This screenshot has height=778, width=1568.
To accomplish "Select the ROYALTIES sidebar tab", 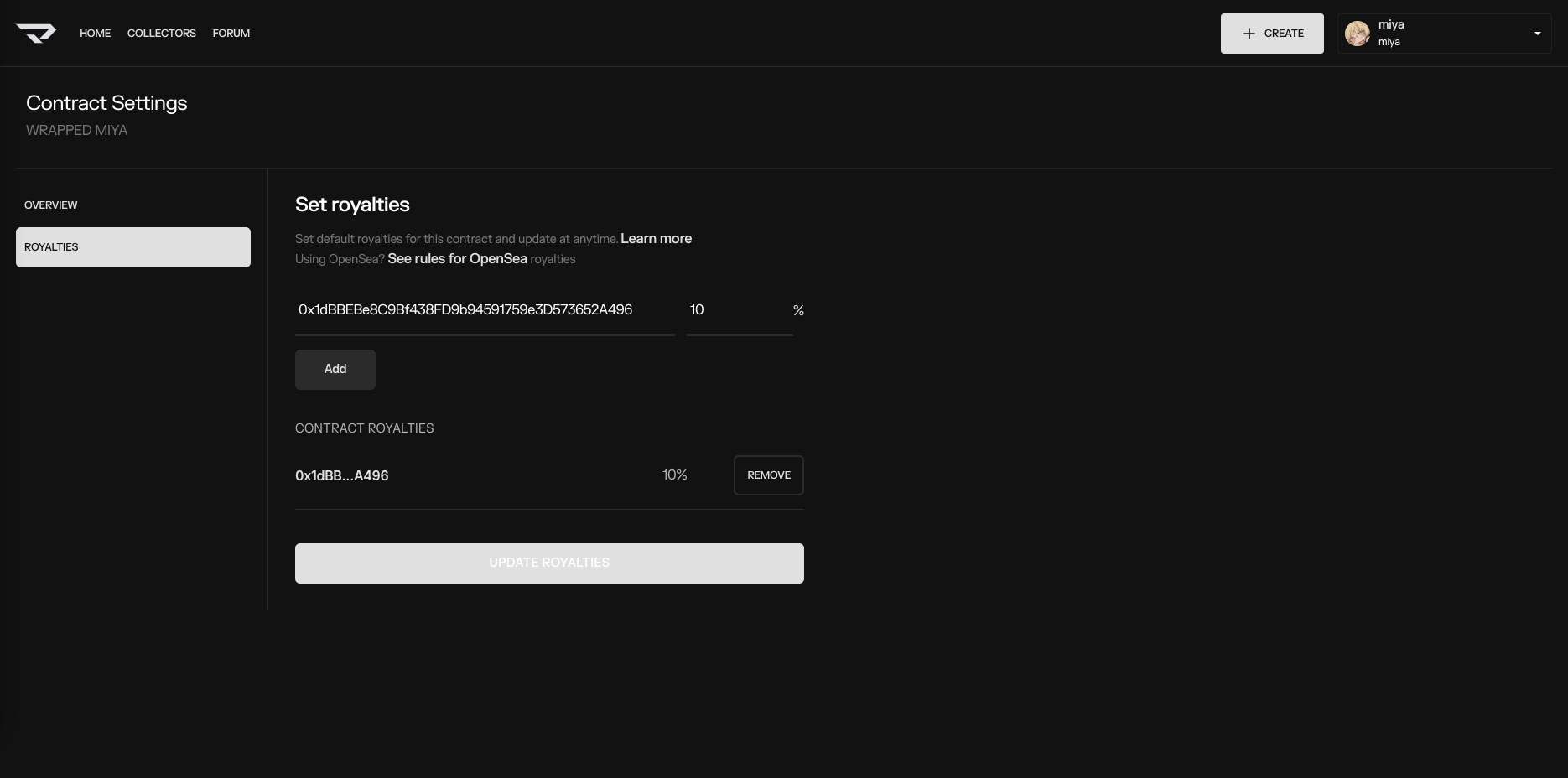I will coord(132,247).
